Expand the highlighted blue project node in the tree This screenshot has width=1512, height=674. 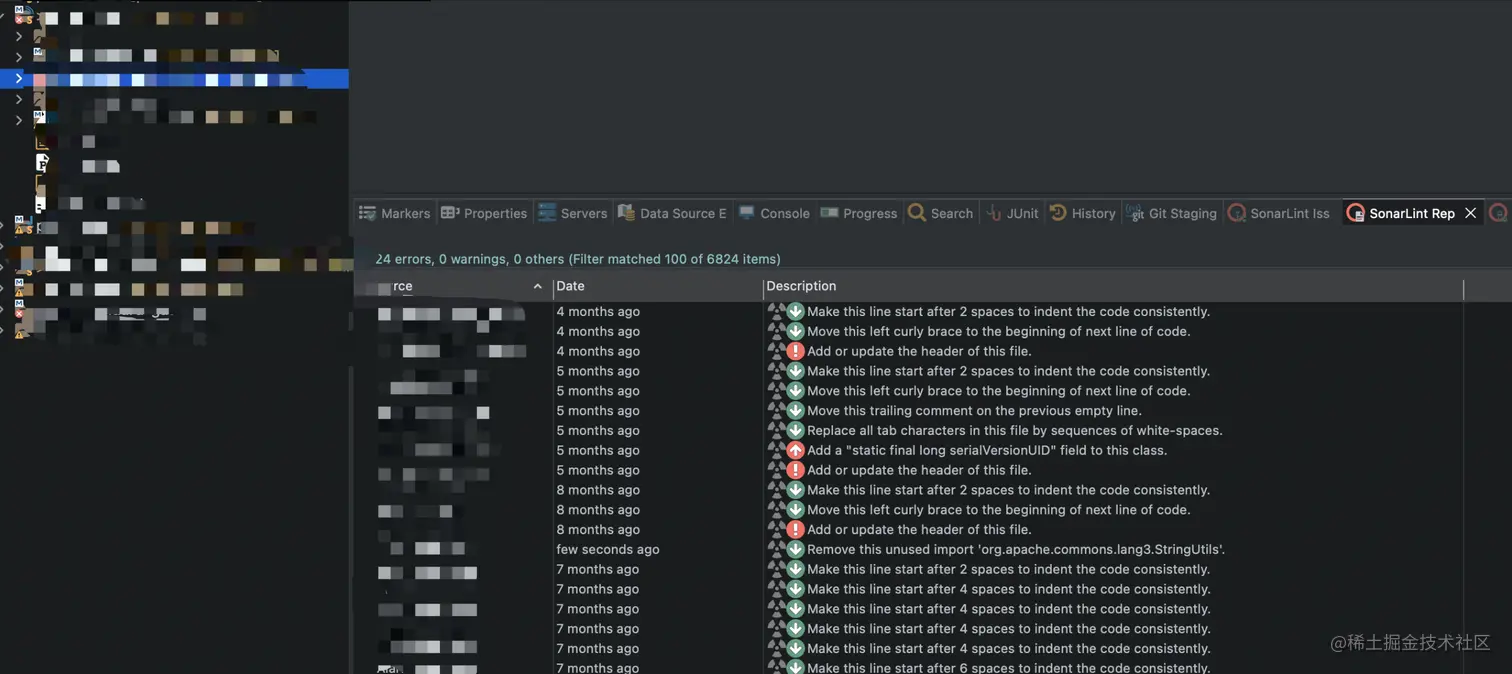click(x=18, y=78)
